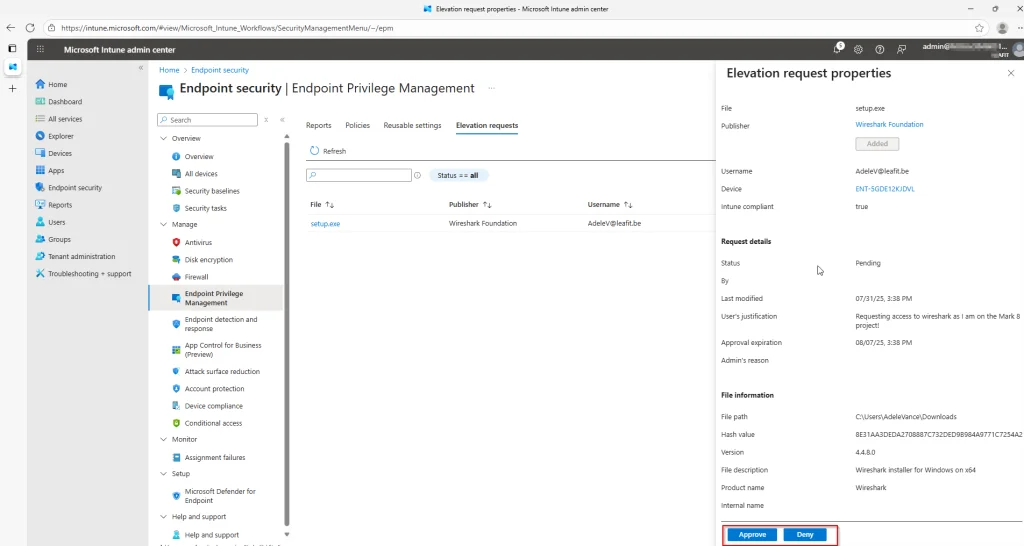This screenshot has width=1024, height=546.
Task: Open Antivirus icon under Manage
Action: 176,242
